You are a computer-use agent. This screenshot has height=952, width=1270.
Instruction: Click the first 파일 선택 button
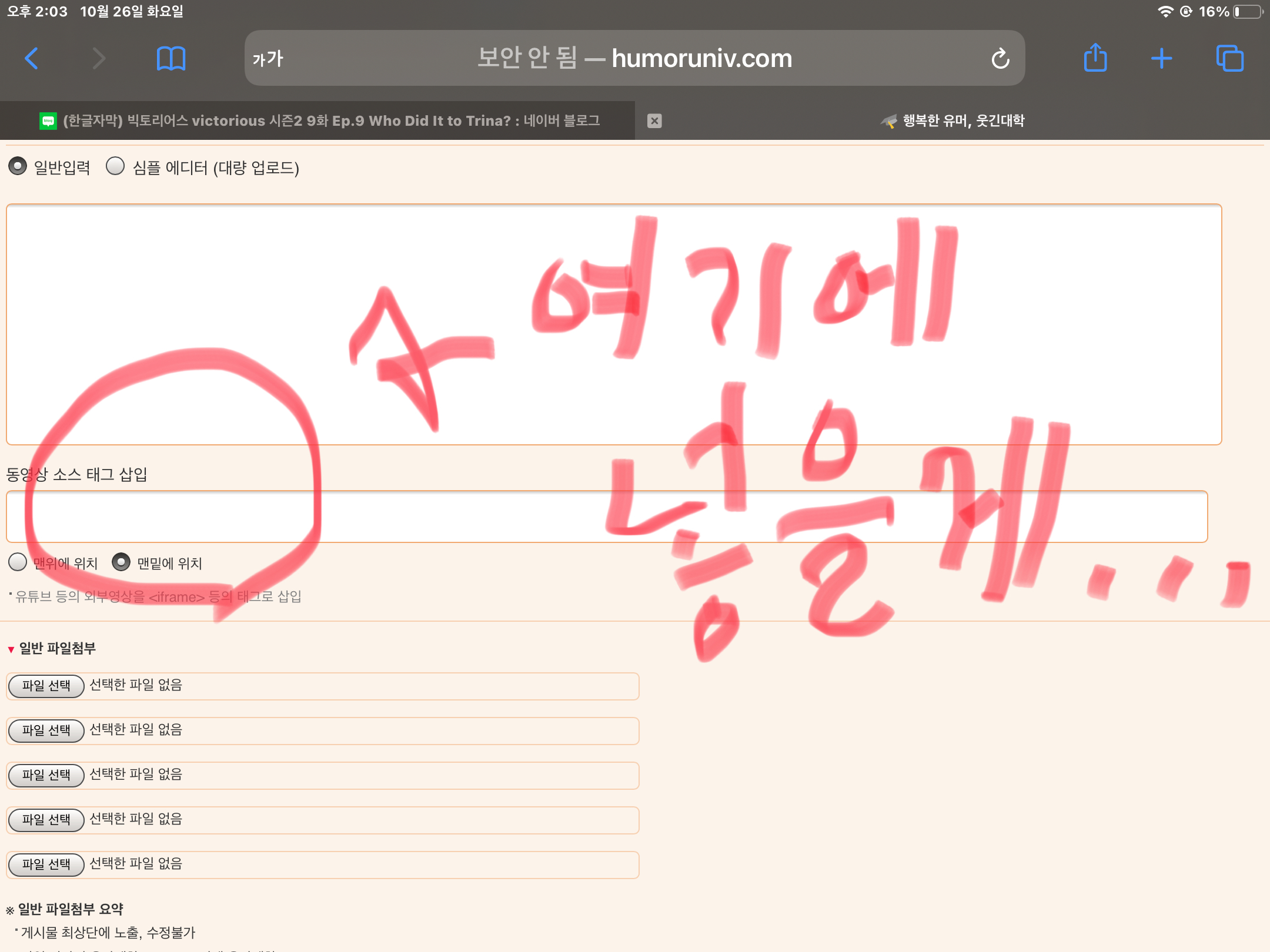(x=46, y=686)
